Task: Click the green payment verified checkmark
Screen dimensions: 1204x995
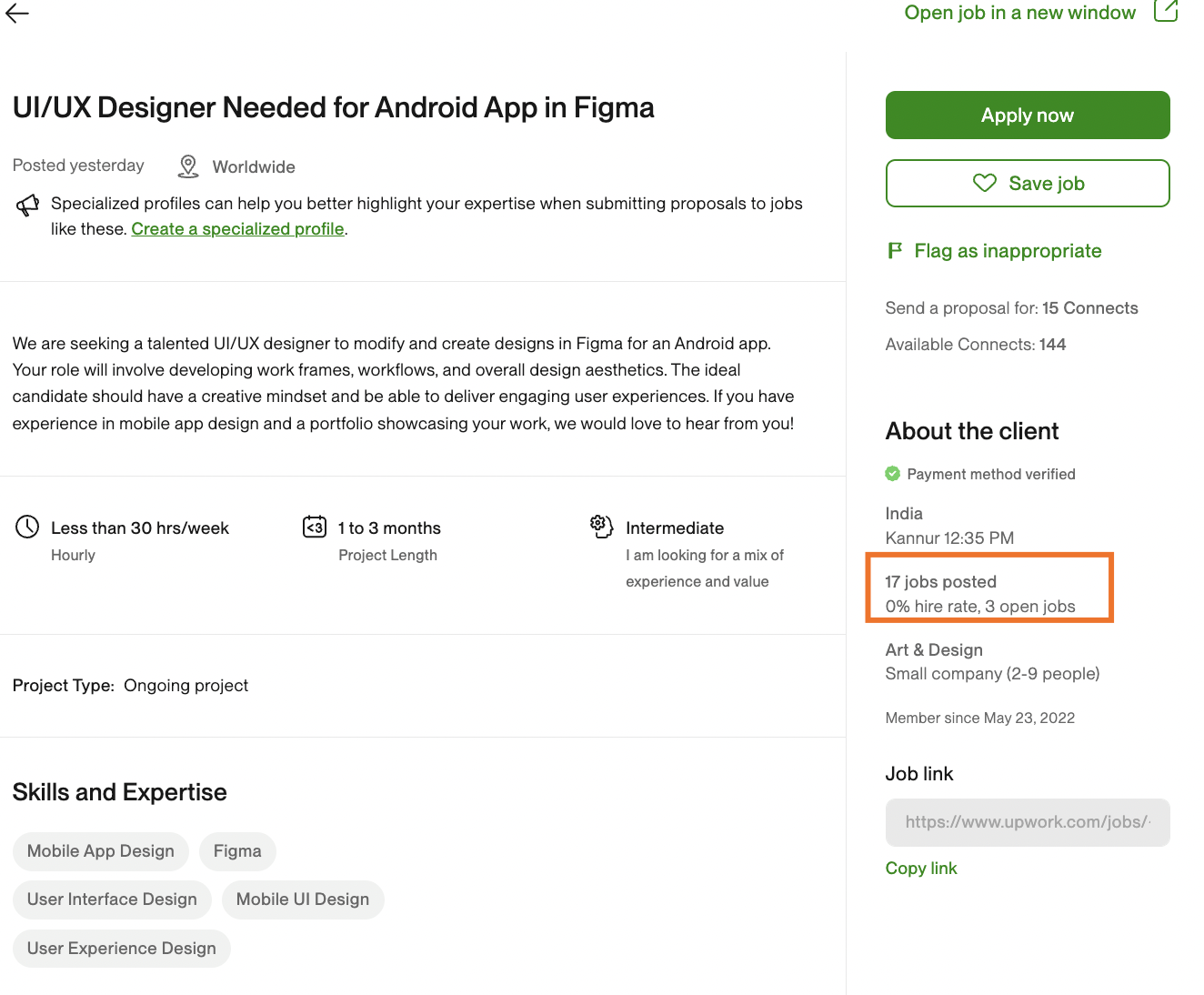Action: pyautogui.click(x=893, y=474)
